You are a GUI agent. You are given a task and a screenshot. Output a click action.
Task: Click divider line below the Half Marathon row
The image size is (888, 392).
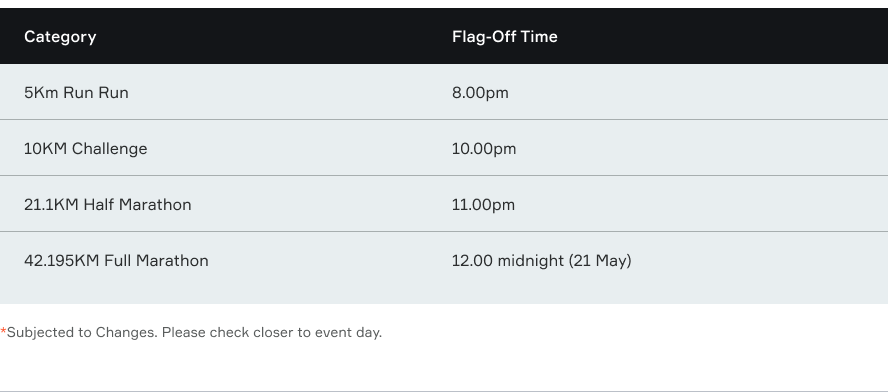tap(444, 231)
